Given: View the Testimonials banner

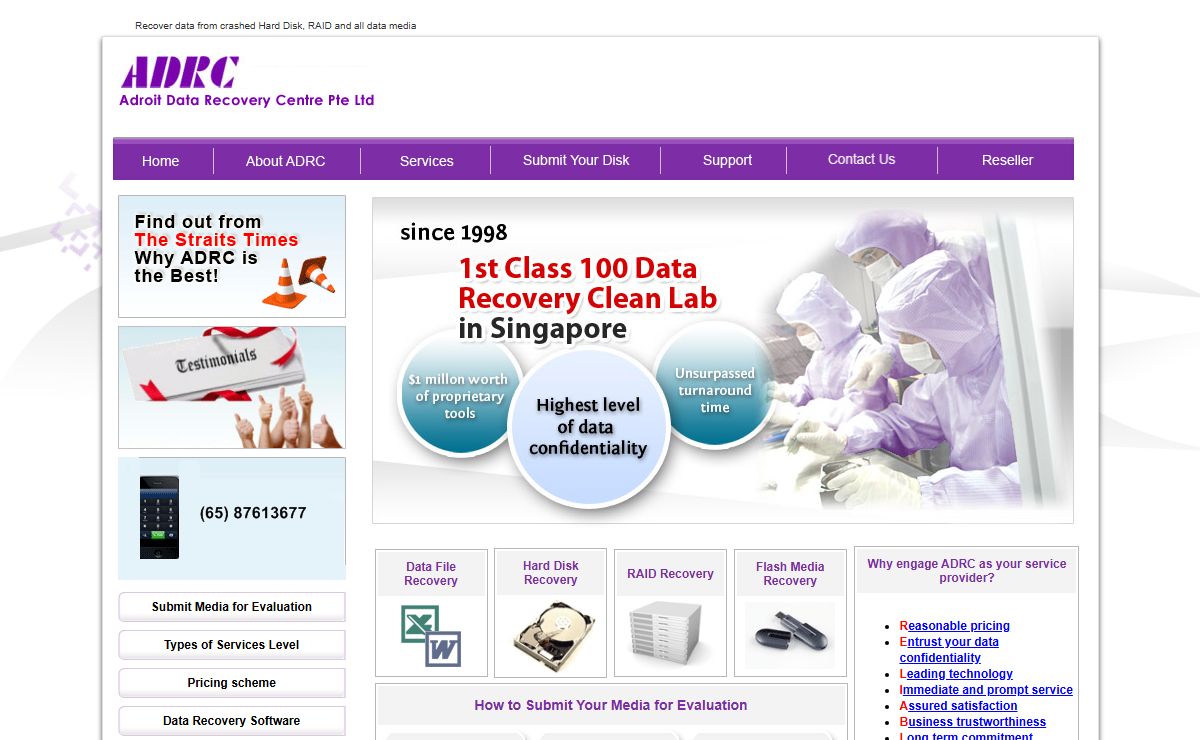Looking at the screenshot, I should (x=232, y=387).
